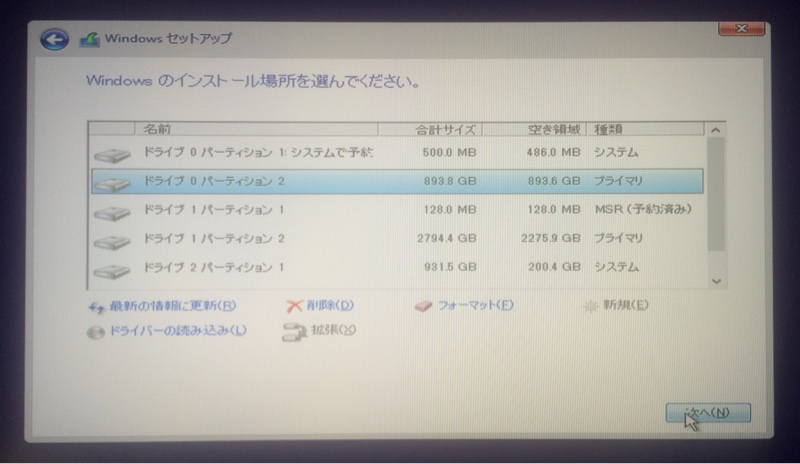The height and width of the screenshot is (464, 800).
Task: Select the ドライブ 0 パーティション 2 name
Action: tap(214, 181)
